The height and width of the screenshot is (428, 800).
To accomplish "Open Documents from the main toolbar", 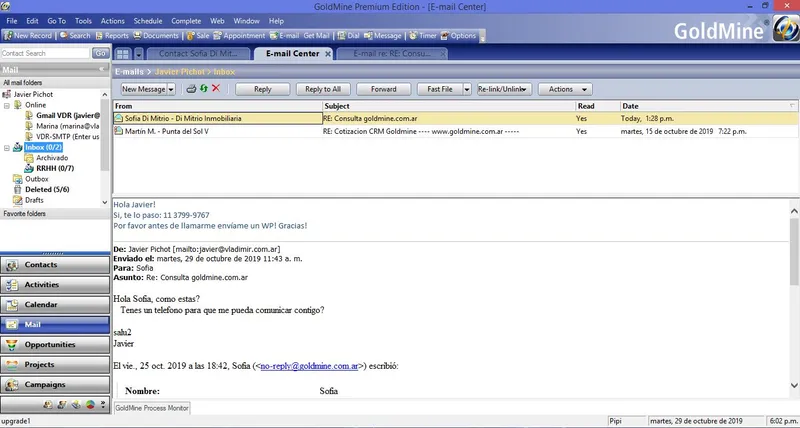I will tap(156, 36).
